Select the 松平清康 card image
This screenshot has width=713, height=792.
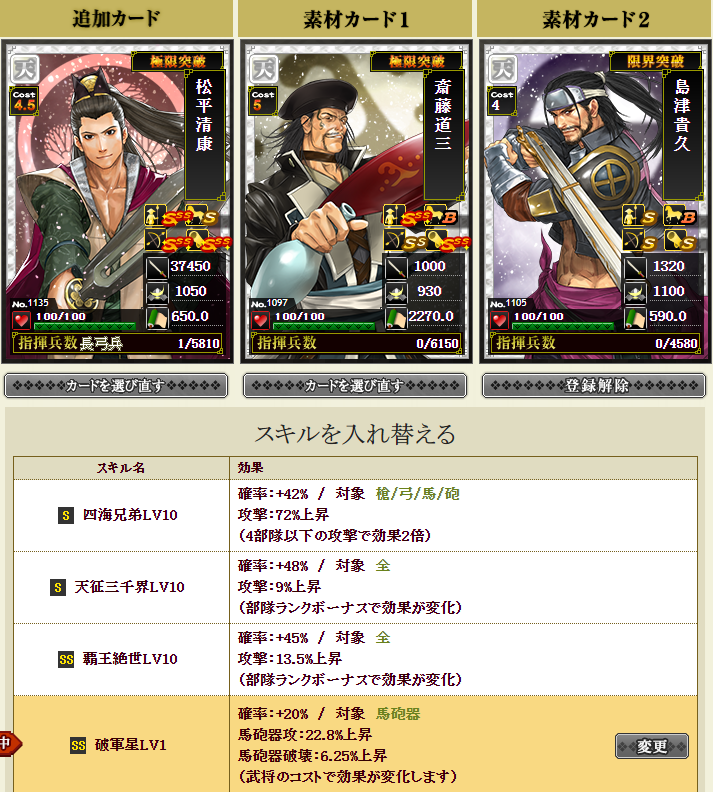click(x=117, y=202)
